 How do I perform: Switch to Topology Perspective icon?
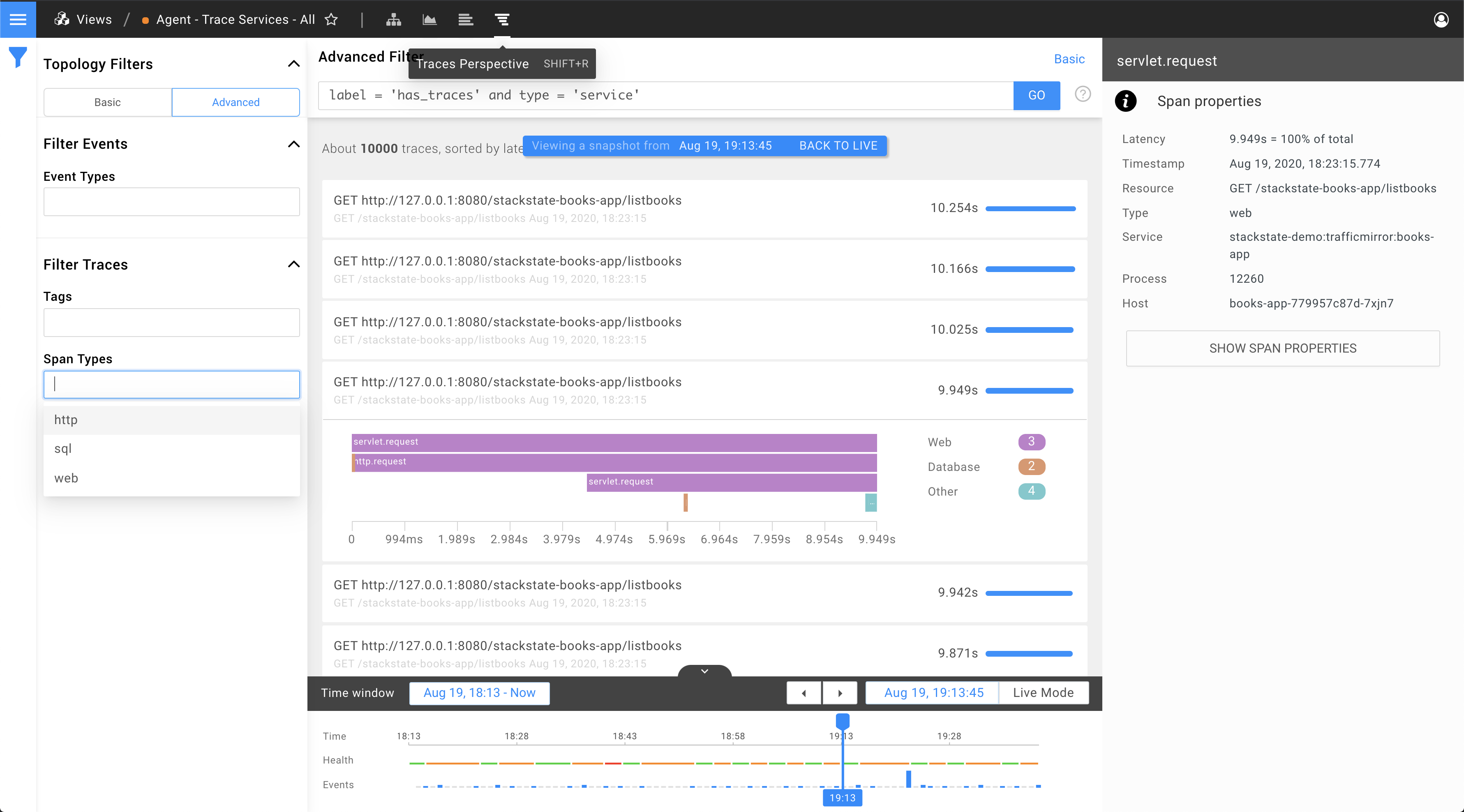pyautogui.click(x=393, y=19)
